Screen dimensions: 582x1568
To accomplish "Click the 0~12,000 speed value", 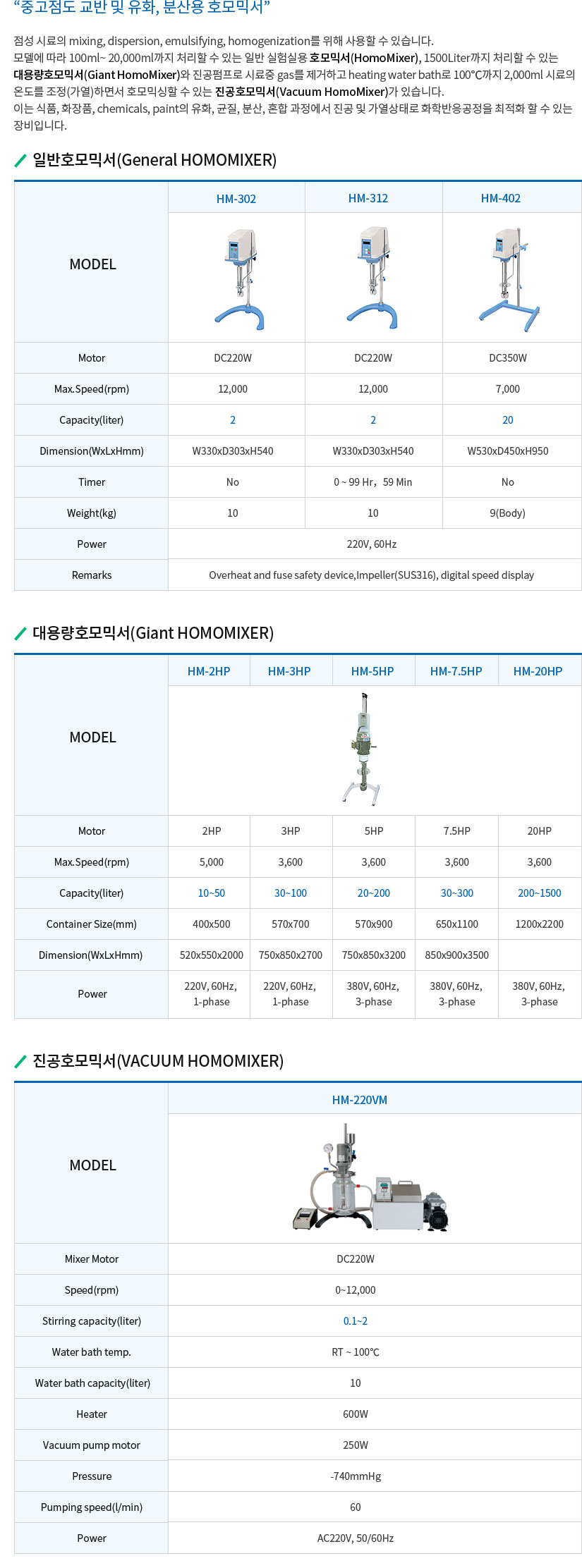I will pyautogui.click(x=356, y=1290).
